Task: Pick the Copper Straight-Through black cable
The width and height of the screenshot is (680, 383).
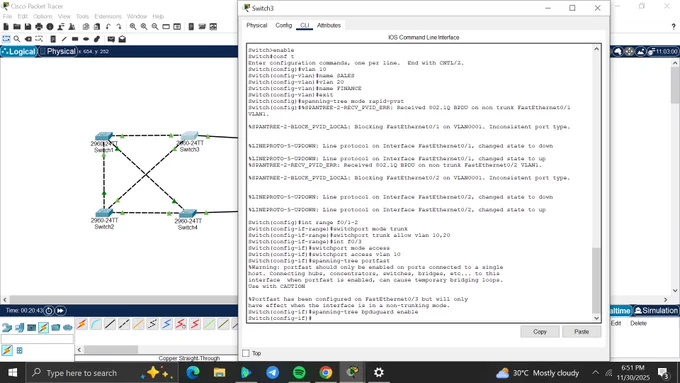Action: (110, 324)
